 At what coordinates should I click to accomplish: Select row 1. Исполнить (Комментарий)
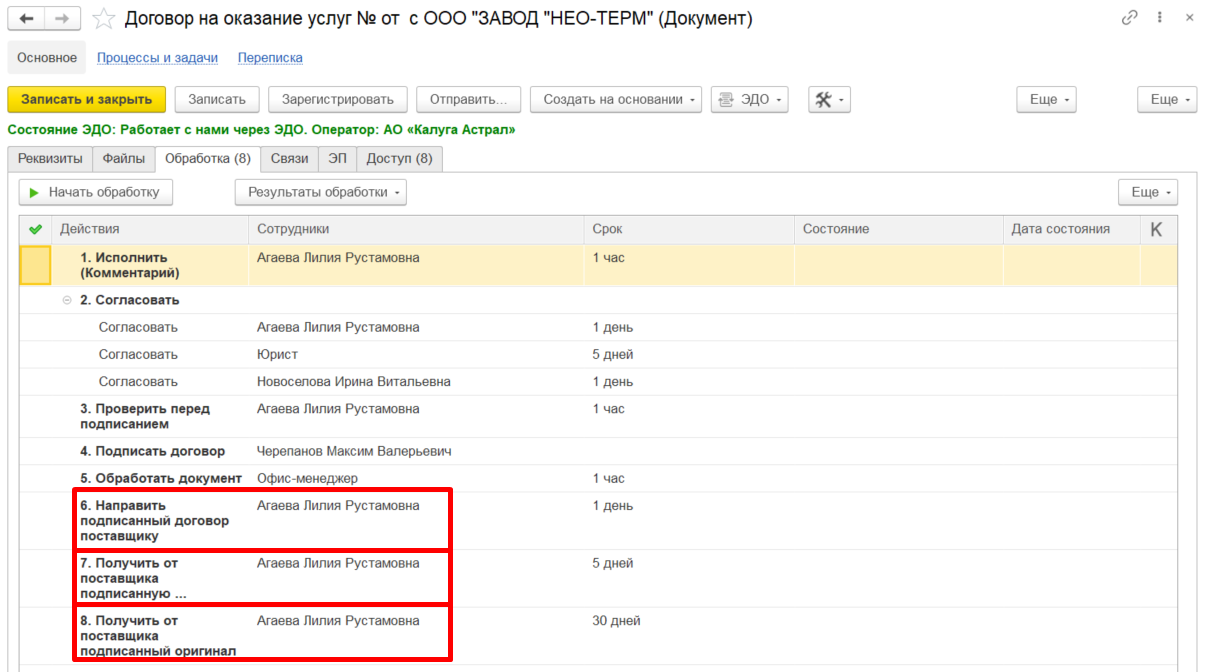[598, 265]
